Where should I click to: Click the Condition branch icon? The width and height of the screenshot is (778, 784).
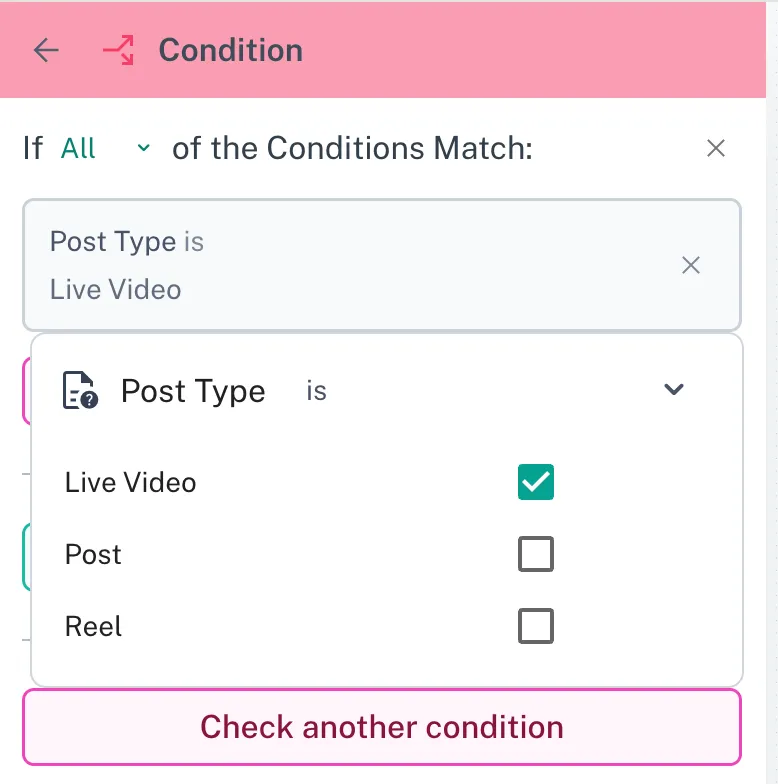click(x=118, y=50)
